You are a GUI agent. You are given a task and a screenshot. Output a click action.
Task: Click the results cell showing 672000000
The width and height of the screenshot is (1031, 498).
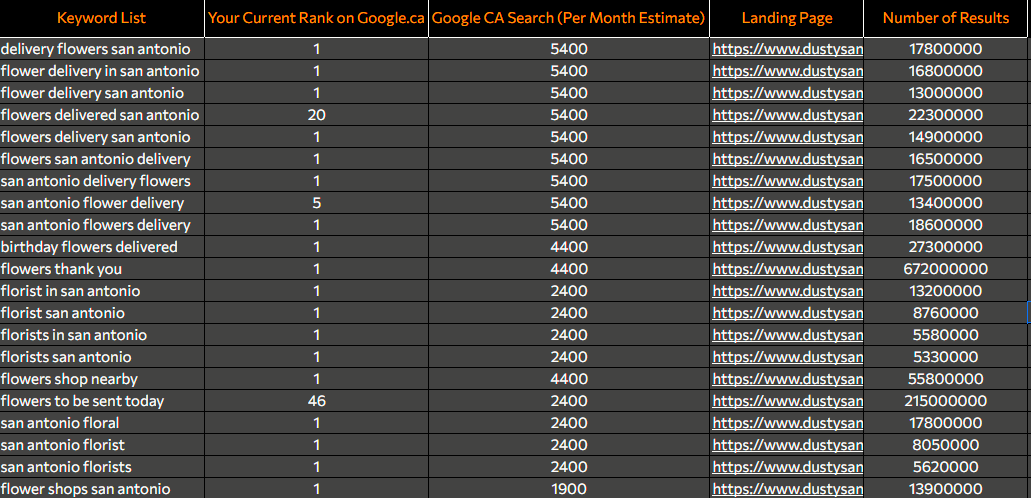946,269
